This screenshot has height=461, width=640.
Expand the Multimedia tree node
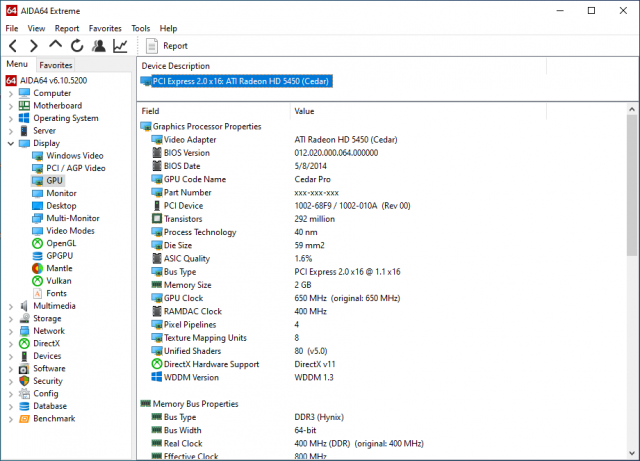pyautogui.click(x=11, y=307)
